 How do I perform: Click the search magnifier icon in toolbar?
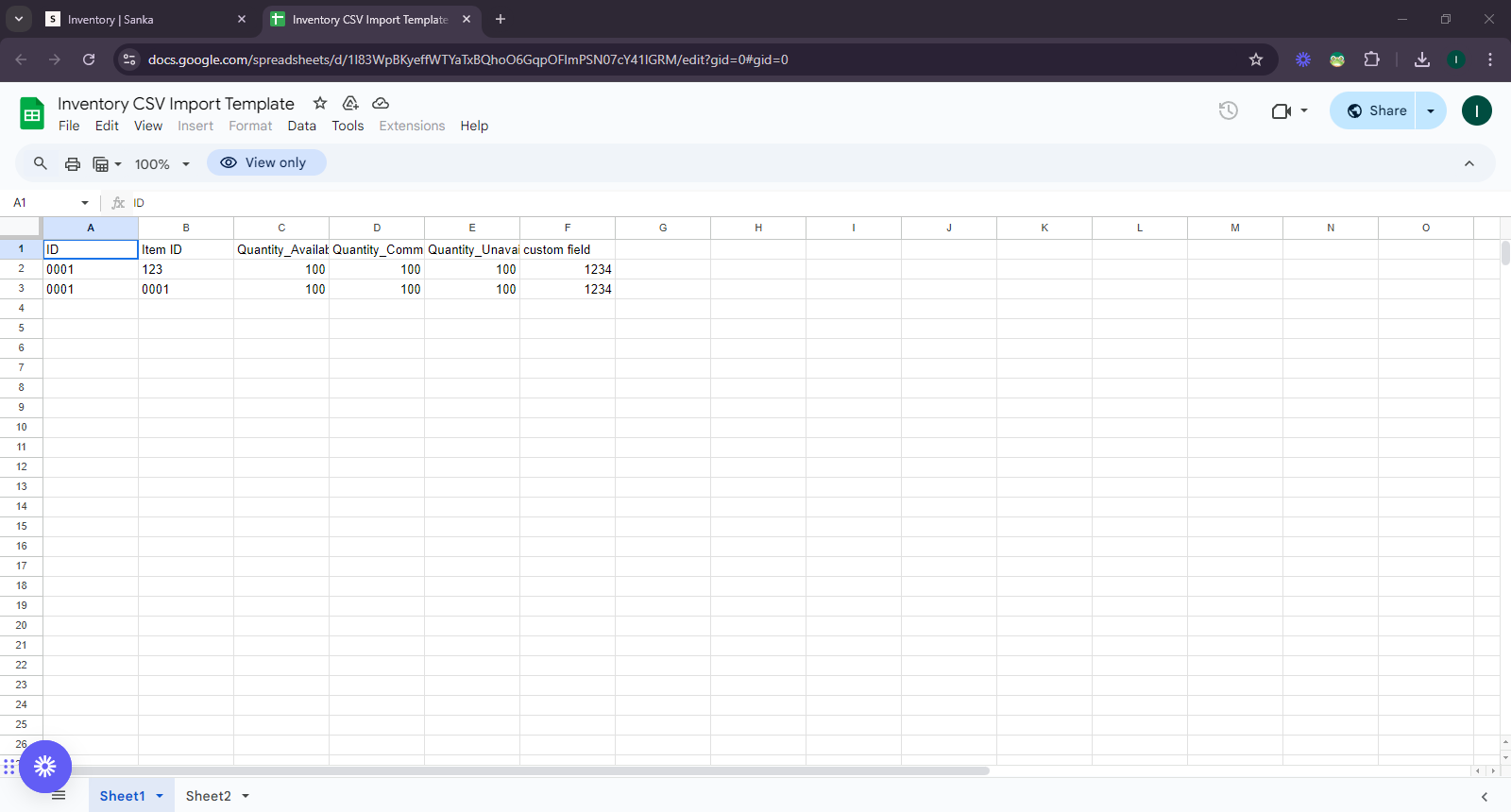41,163
